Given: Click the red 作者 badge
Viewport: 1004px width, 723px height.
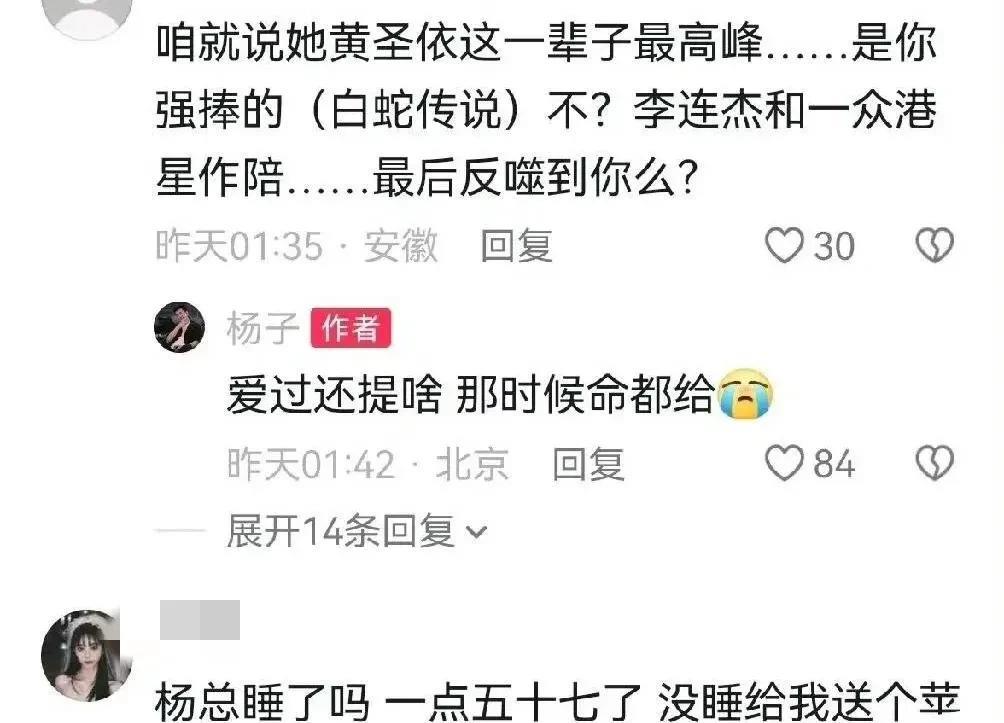Looking at the screenshot, I should click(351, 329).
